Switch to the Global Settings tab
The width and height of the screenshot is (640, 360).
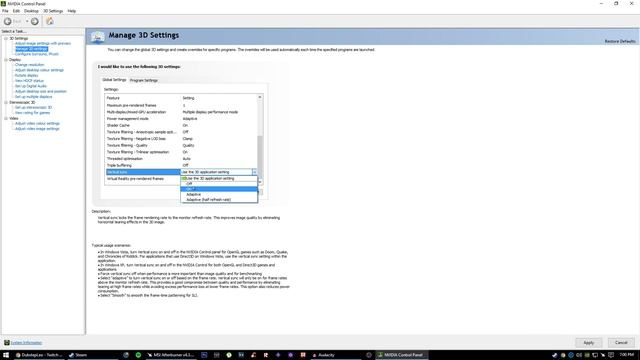click(114, 80)
